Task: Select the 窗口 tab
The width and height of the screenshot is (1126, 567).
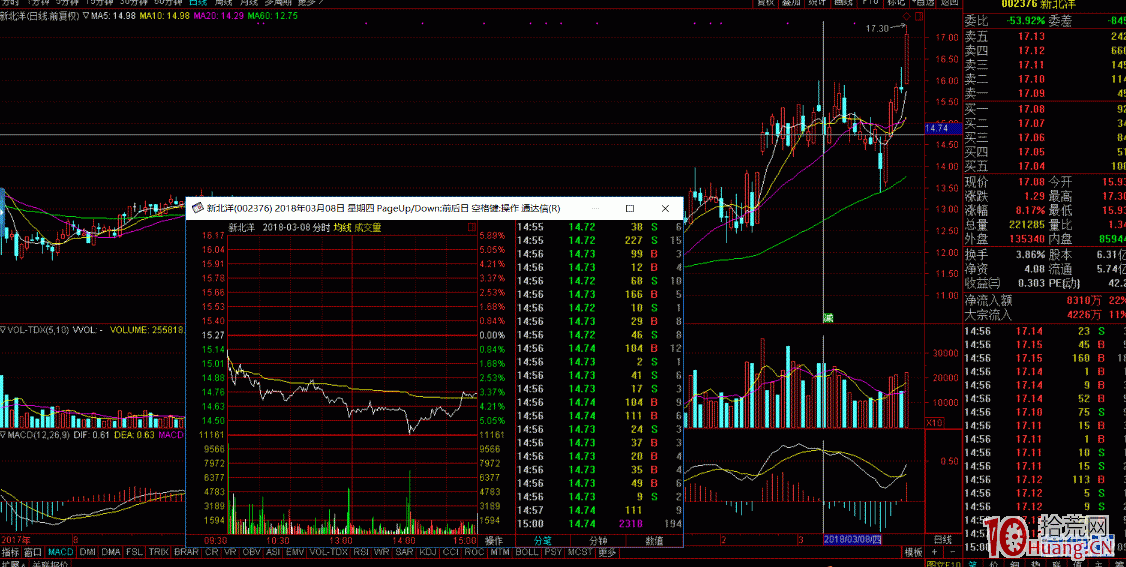Action: click(32, 552)
